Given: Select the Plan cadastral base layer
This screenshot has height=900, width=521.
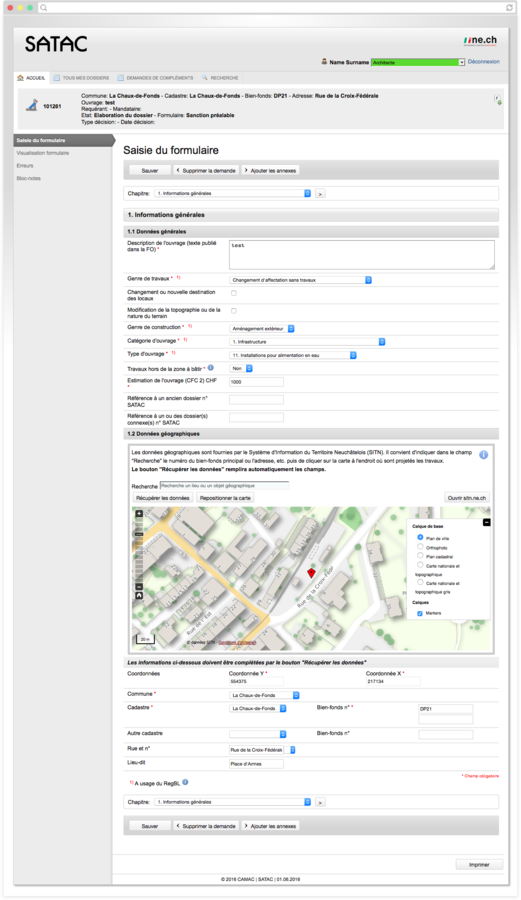Looking at the screenshot, I should (x=420, y=556).
